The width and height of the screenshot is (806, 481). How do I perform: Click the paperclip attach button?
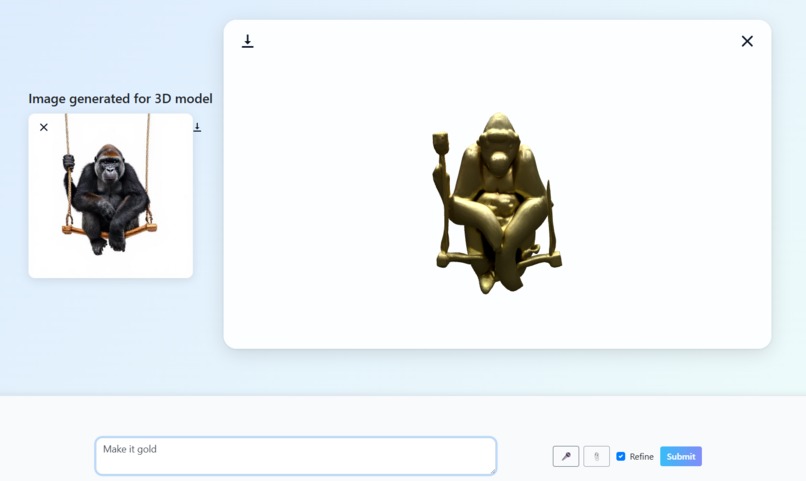[x=596, y=456]
